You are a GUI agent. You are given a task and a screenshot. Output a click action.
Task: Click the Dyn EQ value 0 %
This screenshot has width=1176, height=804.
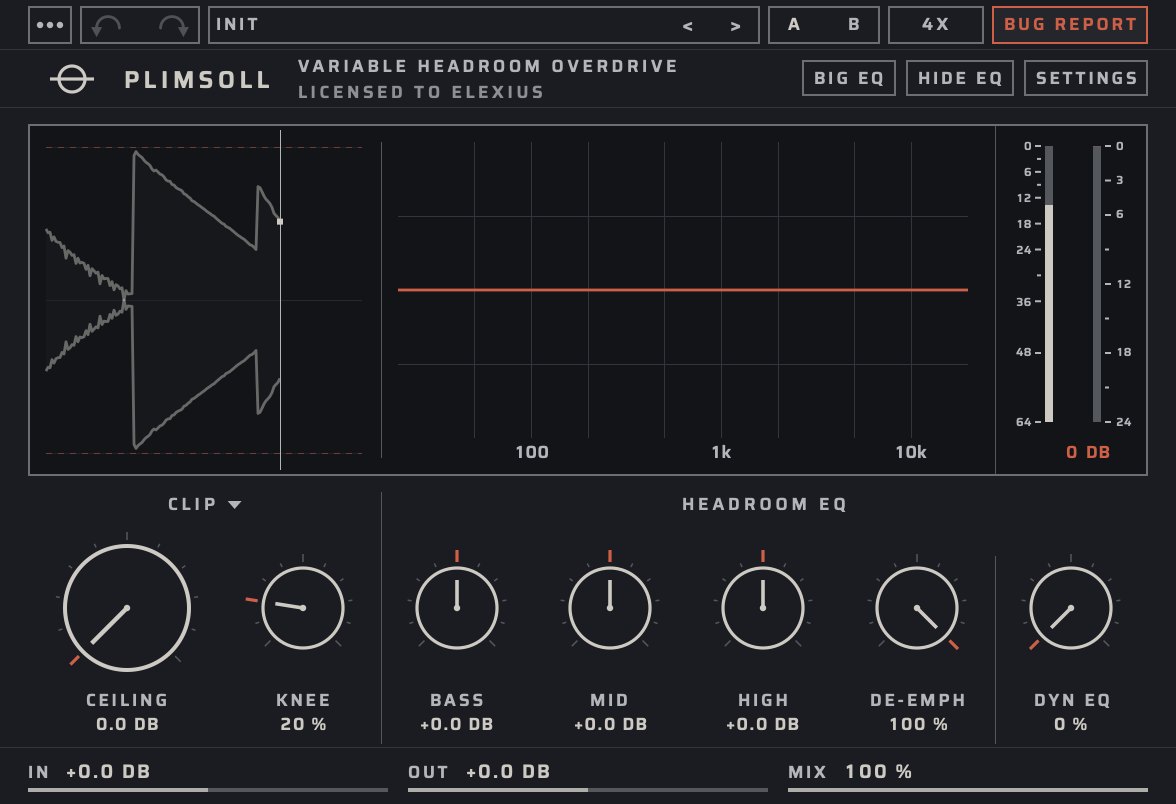1070,724
